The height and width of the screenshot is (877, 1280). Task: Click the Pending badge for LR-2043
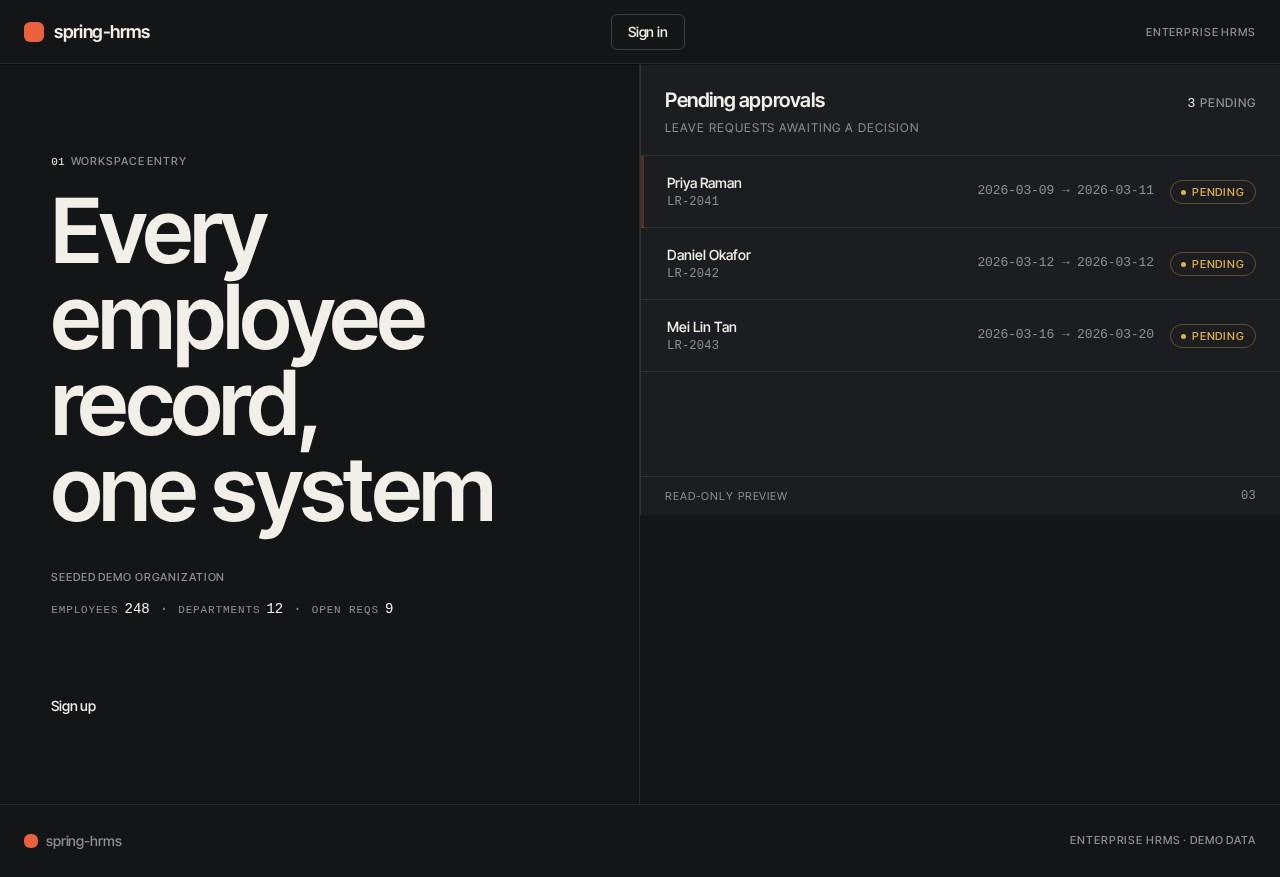(1213, 336)
